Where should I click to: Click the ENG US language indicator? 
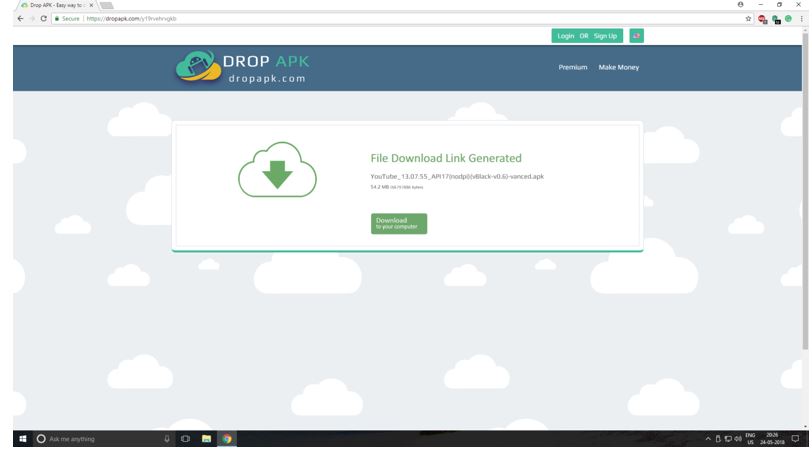750,439
